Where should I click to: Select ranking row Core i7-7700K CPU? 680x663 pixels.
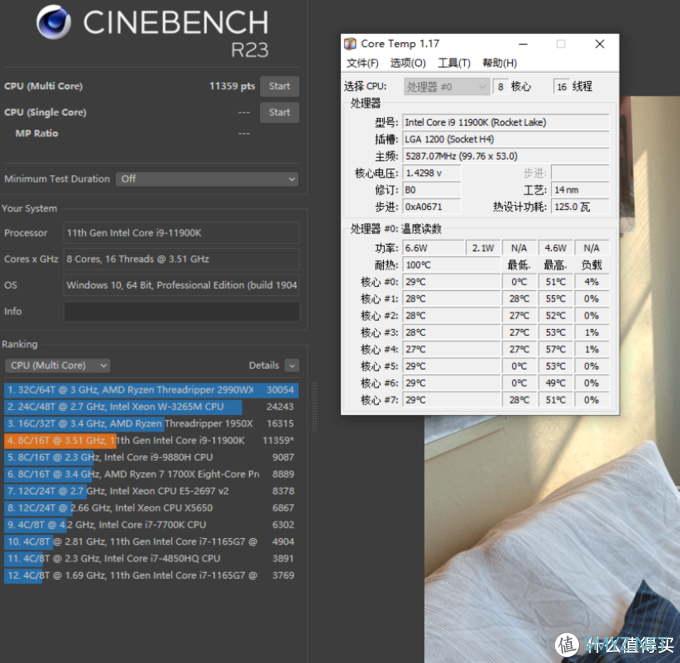point(151,525)
